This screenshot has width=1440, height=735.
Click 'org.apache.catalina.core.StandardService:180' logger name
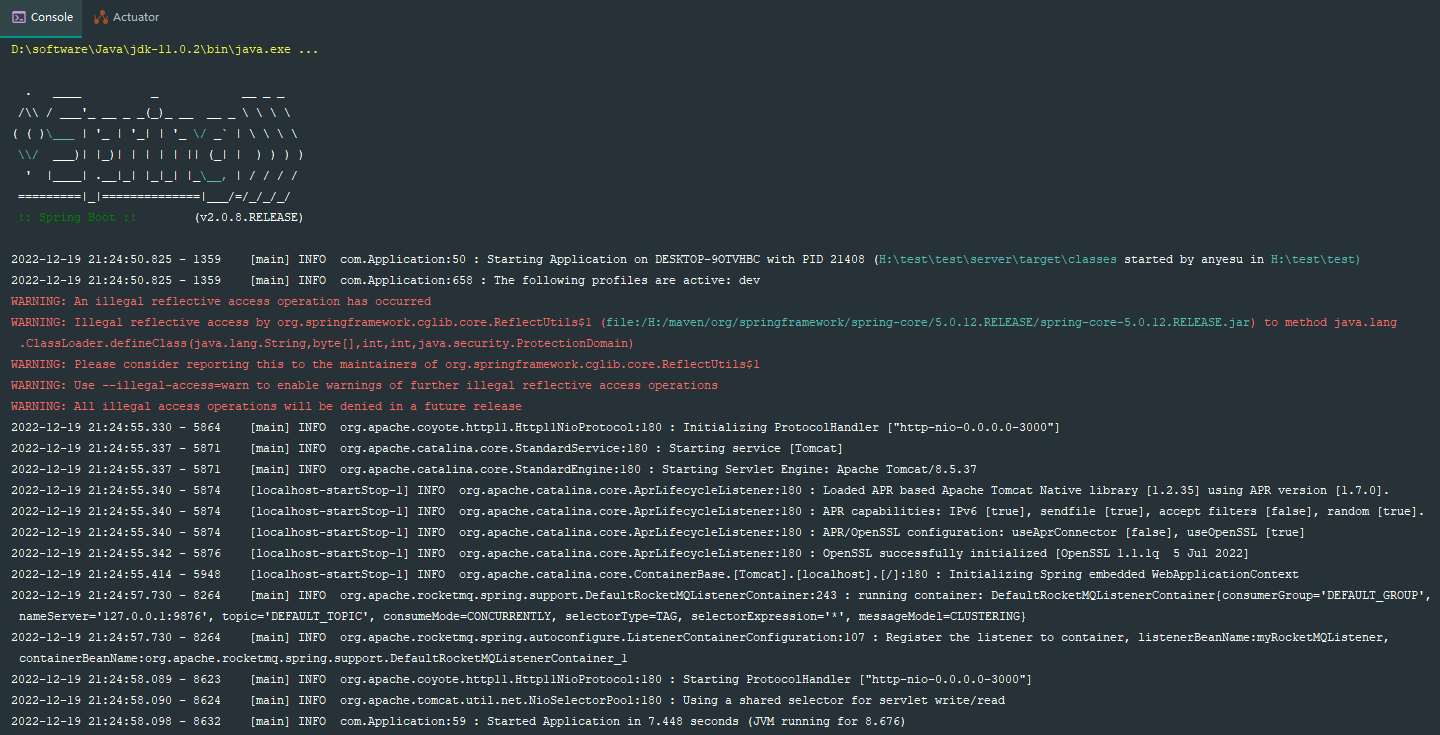click(x=494, y=448)
